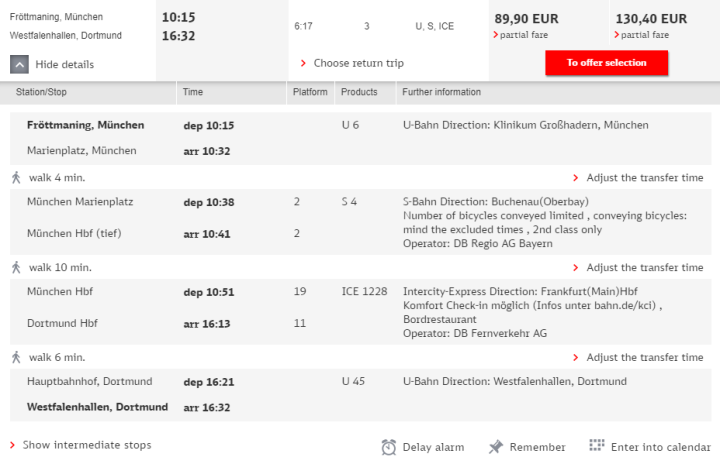Open partial fare info under 130,40 EUR
The height and width of the screenshot is (464, 720).
[x=645, y=35]
